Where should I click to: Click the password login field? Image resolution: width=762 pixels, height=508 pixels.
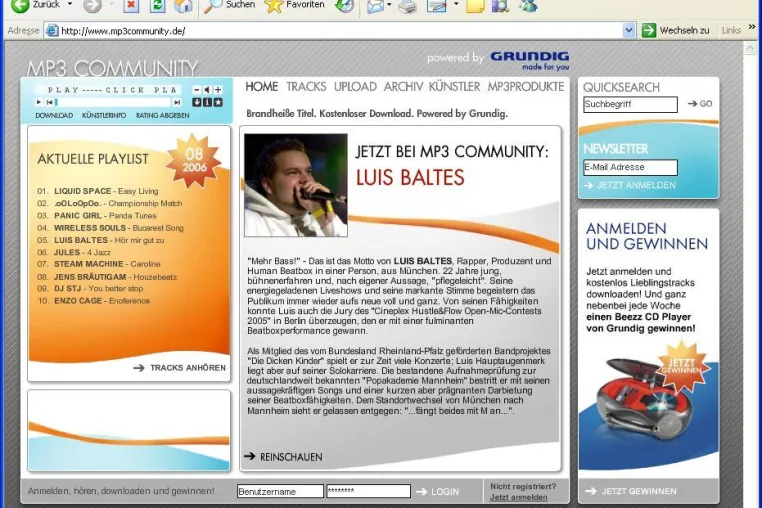(x=368, y=491)
